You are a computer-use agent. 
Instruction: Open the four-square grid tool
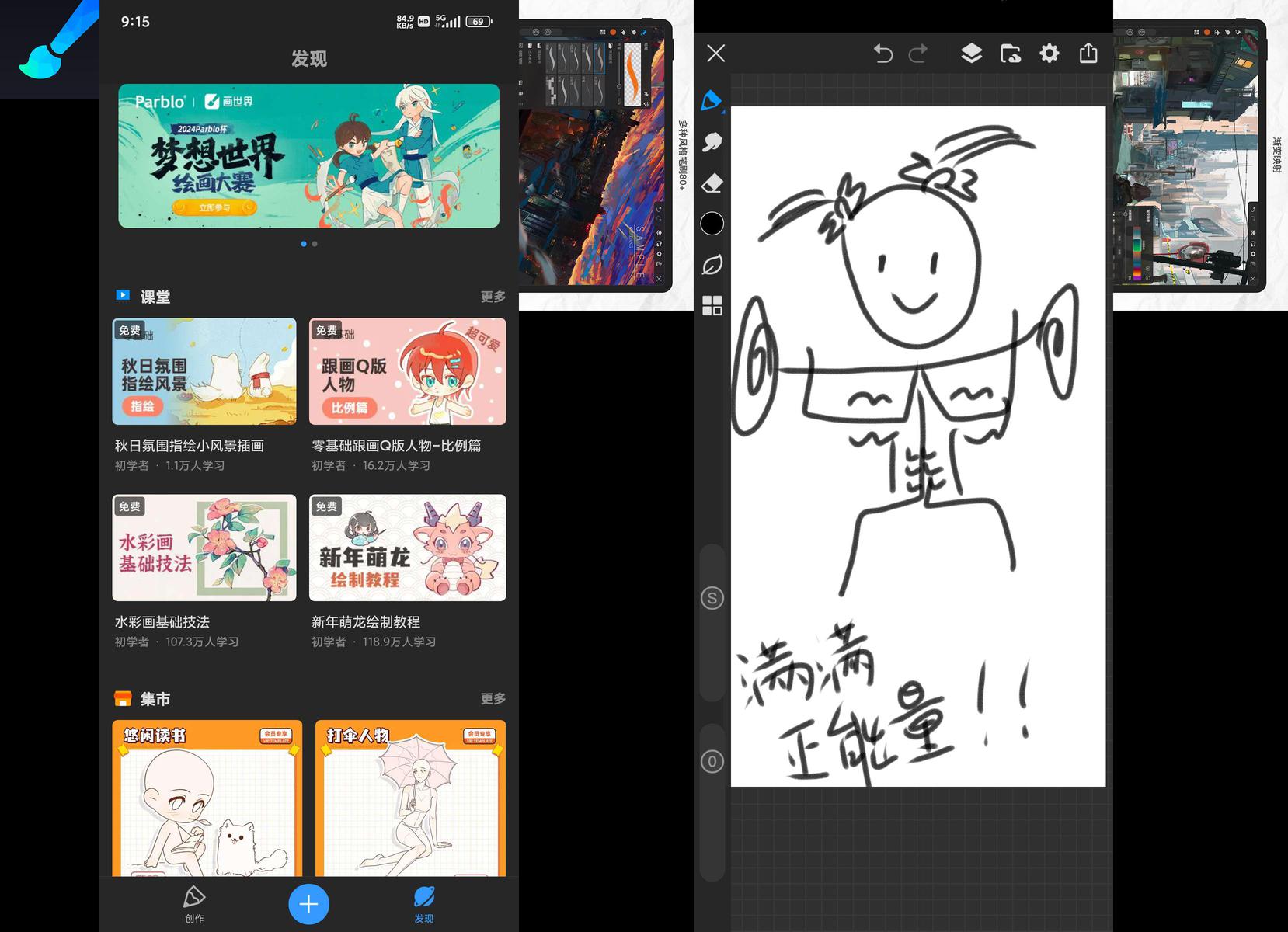pos(712,305)
